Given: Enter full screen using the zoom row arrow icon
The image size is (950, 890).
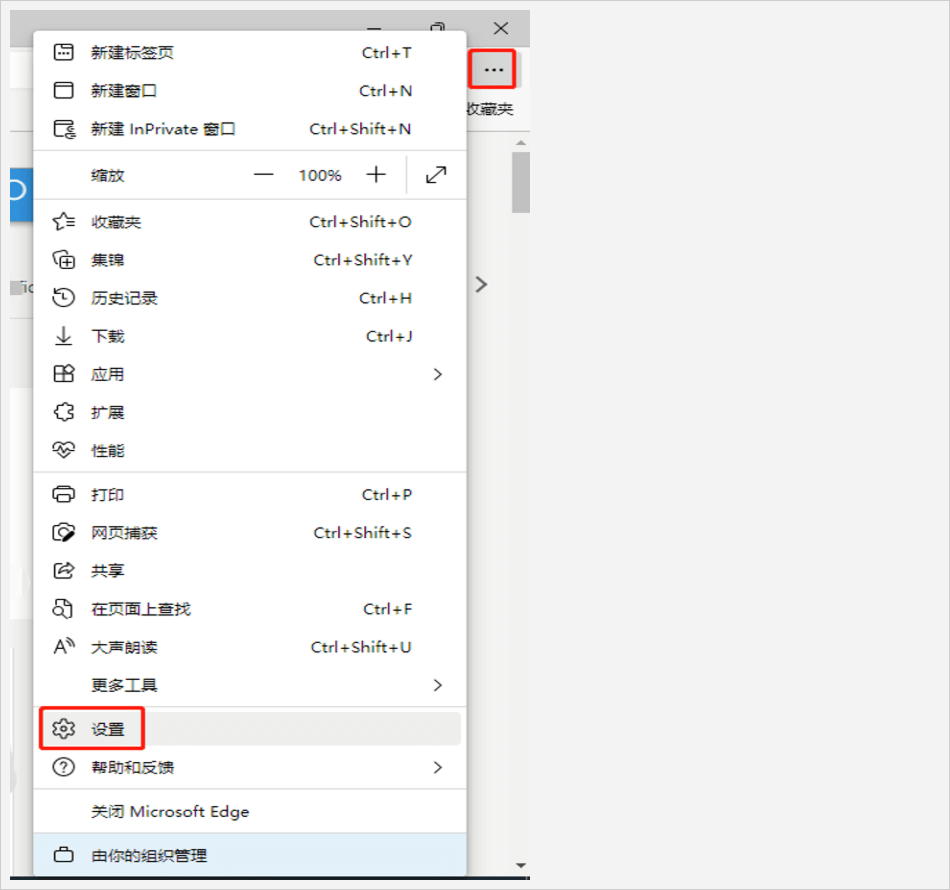Looking at the screenshot, I should 436,175.
